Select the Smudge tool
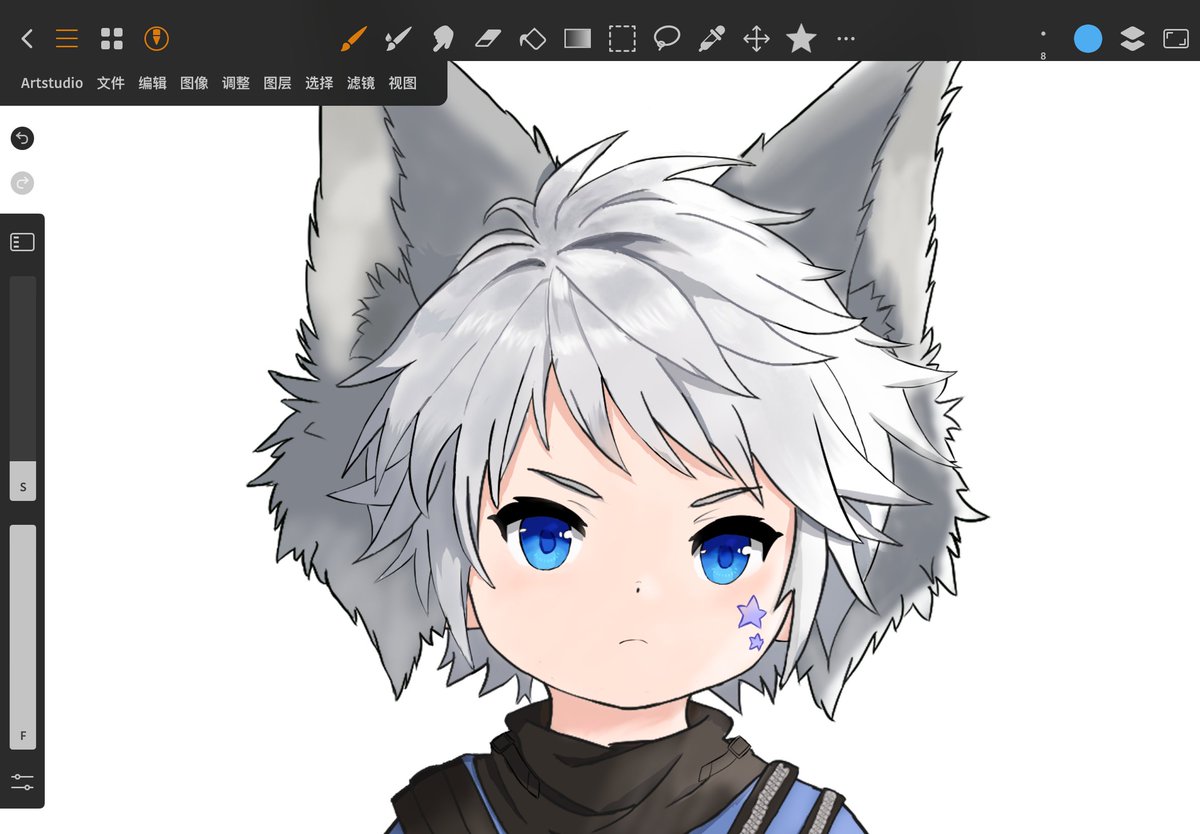Screen dimensions: 1200x834 pos(442,39)
